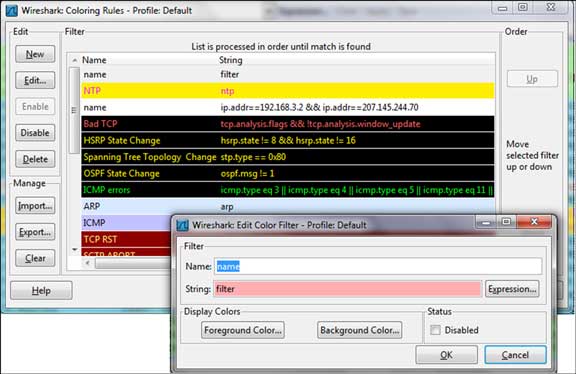This screenshot has height=374, width=576.
Task: Confirm the filter with OK
Action: (446, 355)
